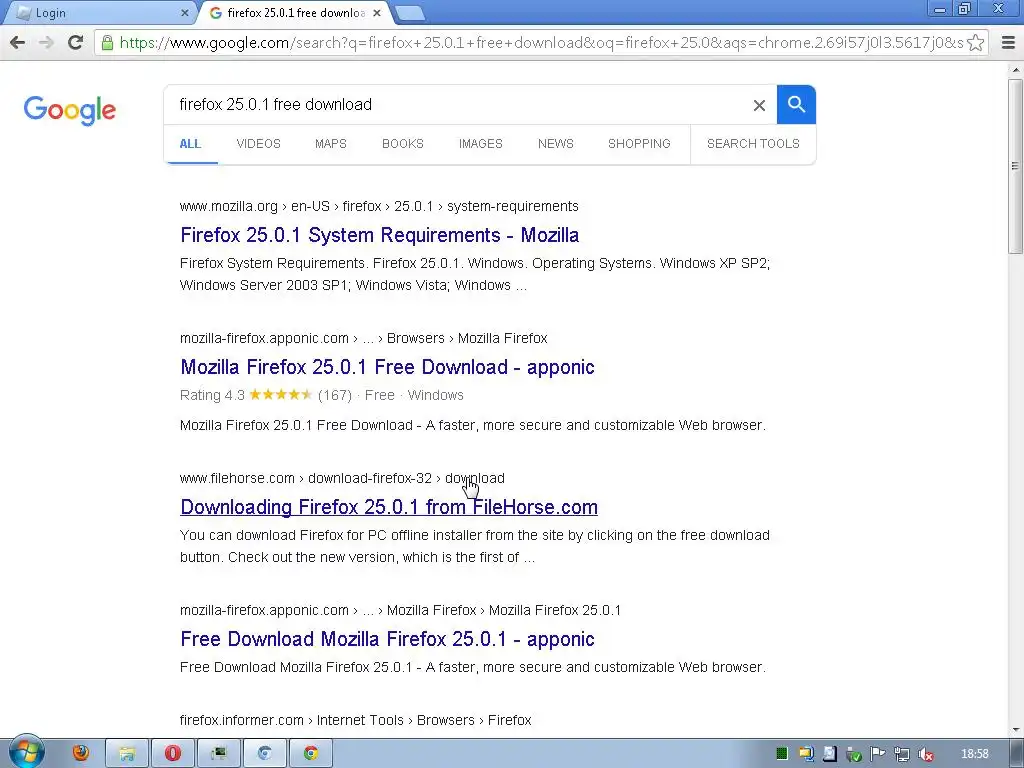The width and height of the screenshot is (1024, 768).
Task: Click the URL address bar
Action: point(541,43)
